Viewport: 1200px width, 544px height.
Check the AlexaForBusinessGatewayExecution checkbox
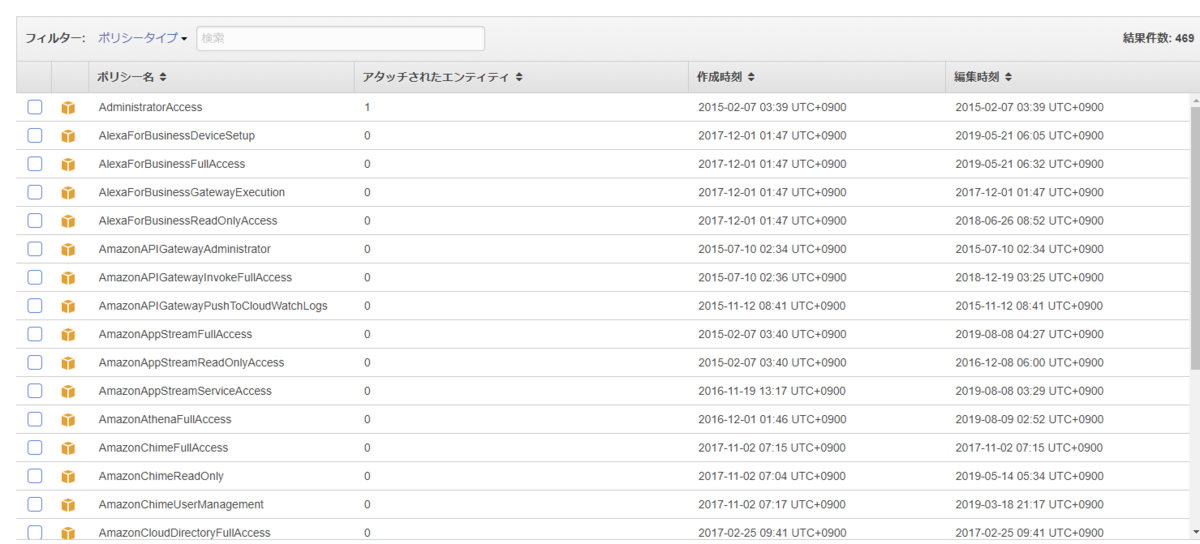point(35,192)
